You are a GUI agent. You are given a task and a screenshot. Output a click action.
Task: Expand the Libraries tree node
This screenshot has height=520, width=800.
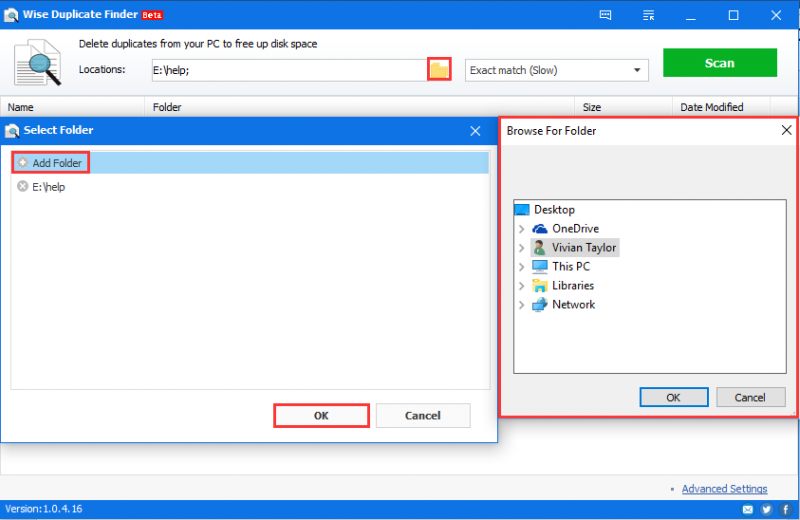521,286
